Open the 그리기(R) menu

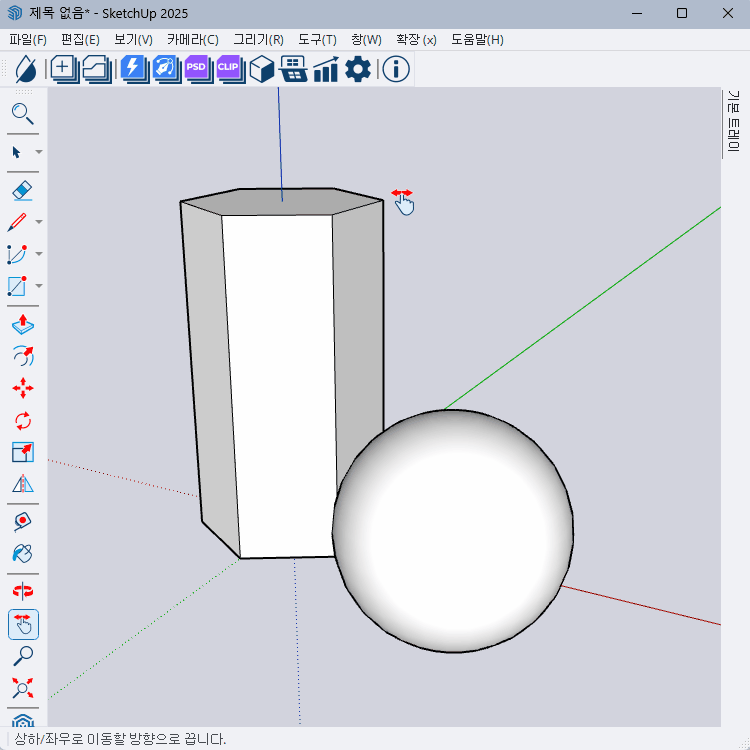point(258,40)
